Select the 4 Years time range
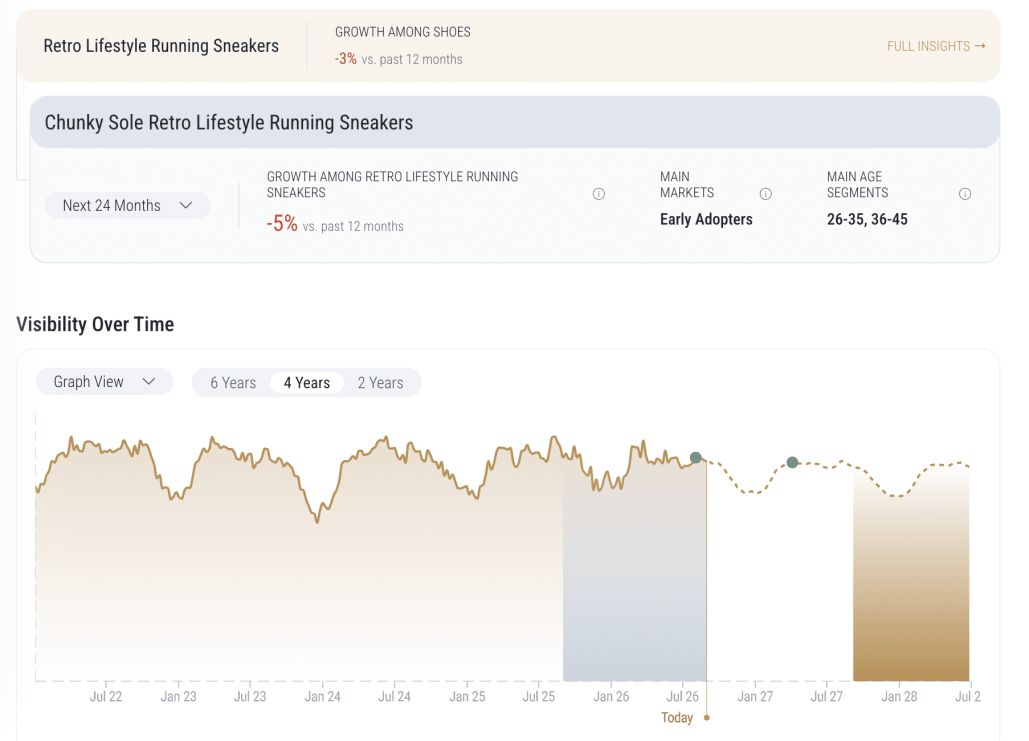The width and height of the screenshot is (1029, 741). tap(306, 383)
